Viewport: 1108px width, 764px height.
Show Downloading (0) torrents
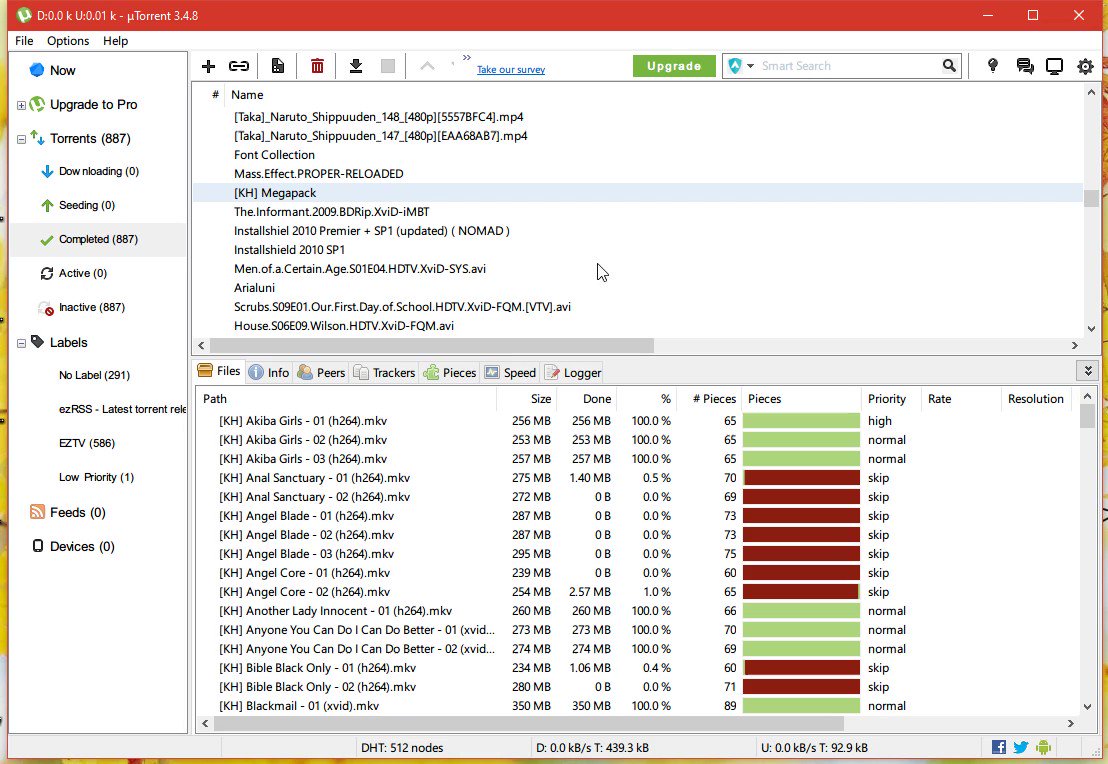pyautogui.click(x=99, y=171)
